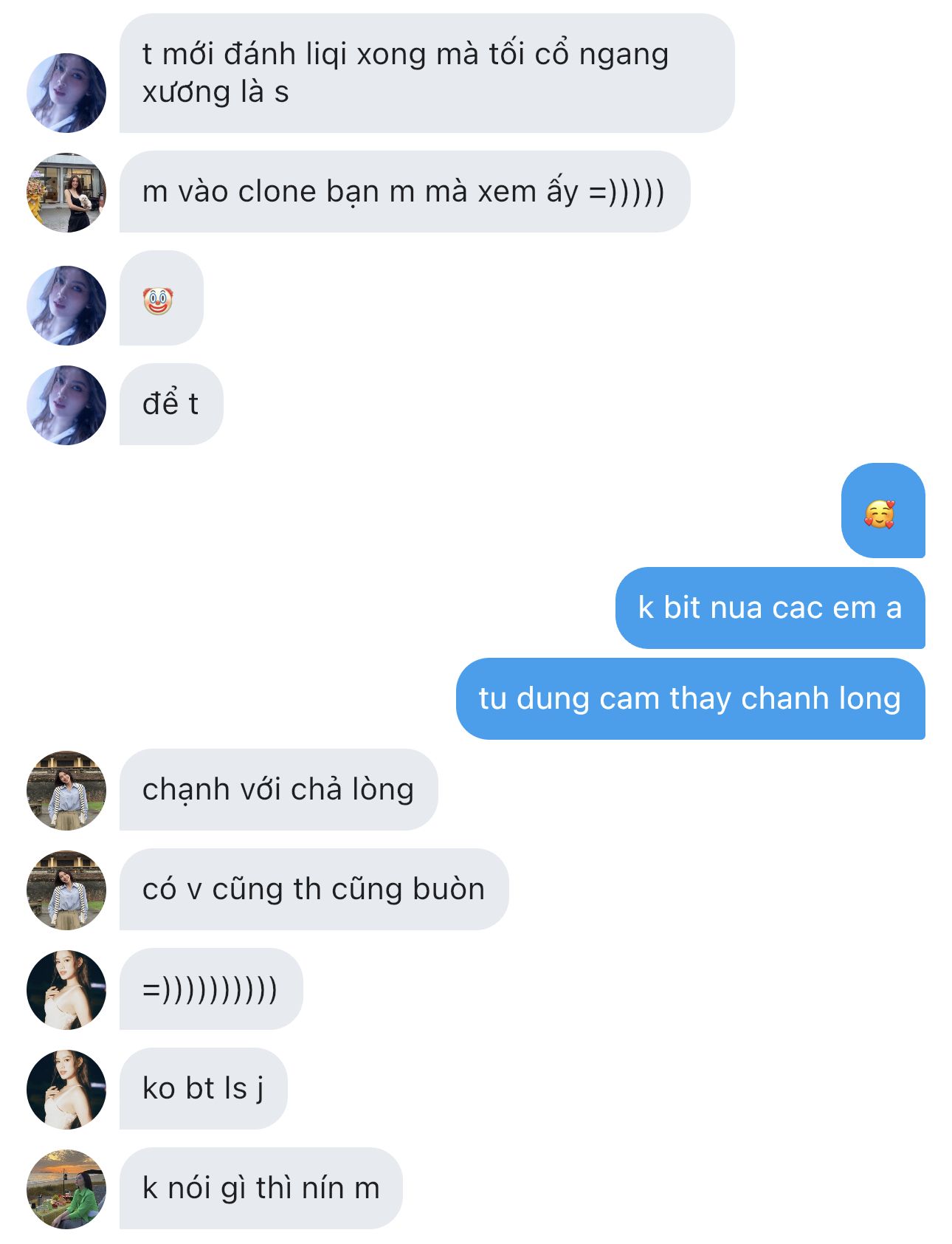Tap avatar beside clown emoji bubble
The width and height of the screenshot is (952, 1244).
coord(66,306)
